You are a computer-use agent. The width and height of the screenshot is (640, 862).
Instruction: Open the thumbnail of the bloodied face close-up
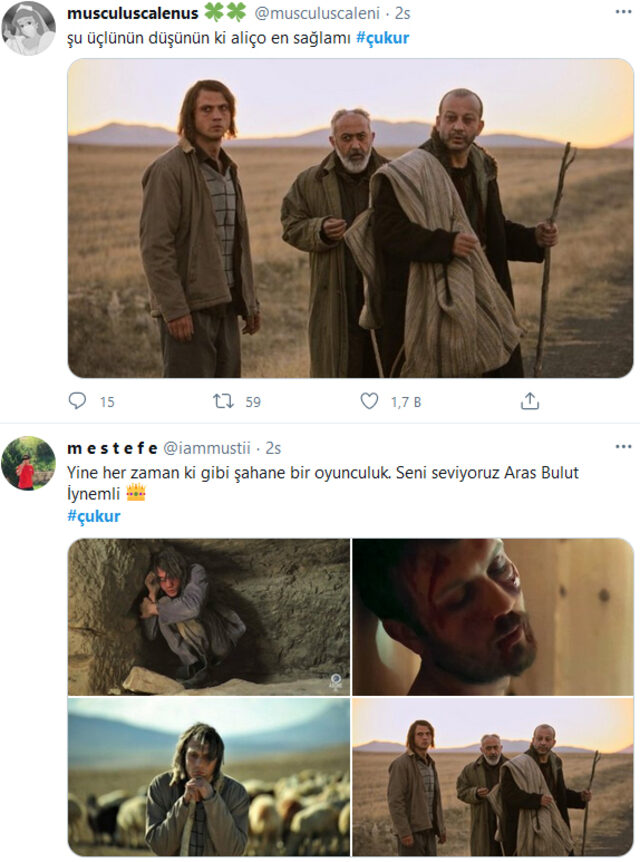(492, 616)
